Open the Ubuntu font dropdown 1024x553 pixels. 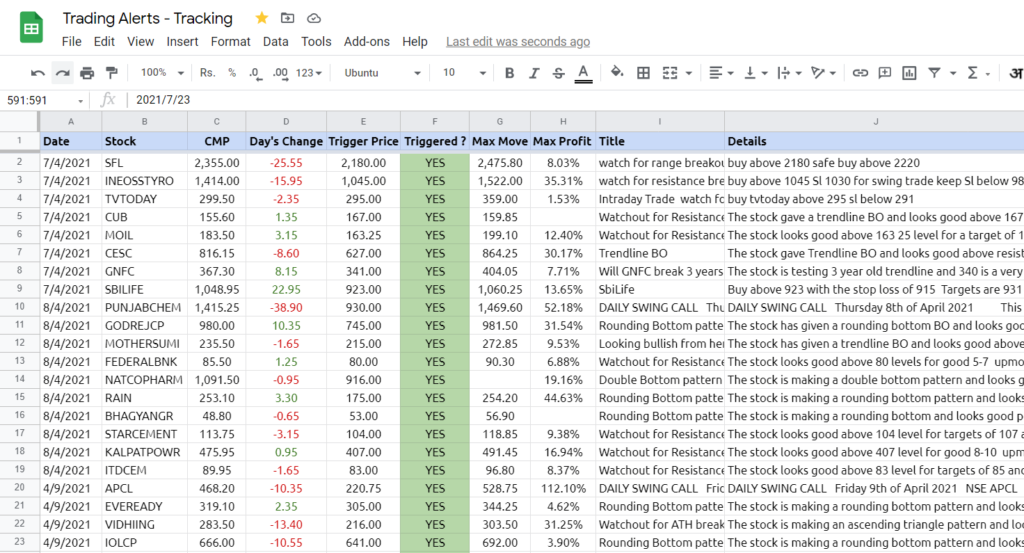coord(382,73)
